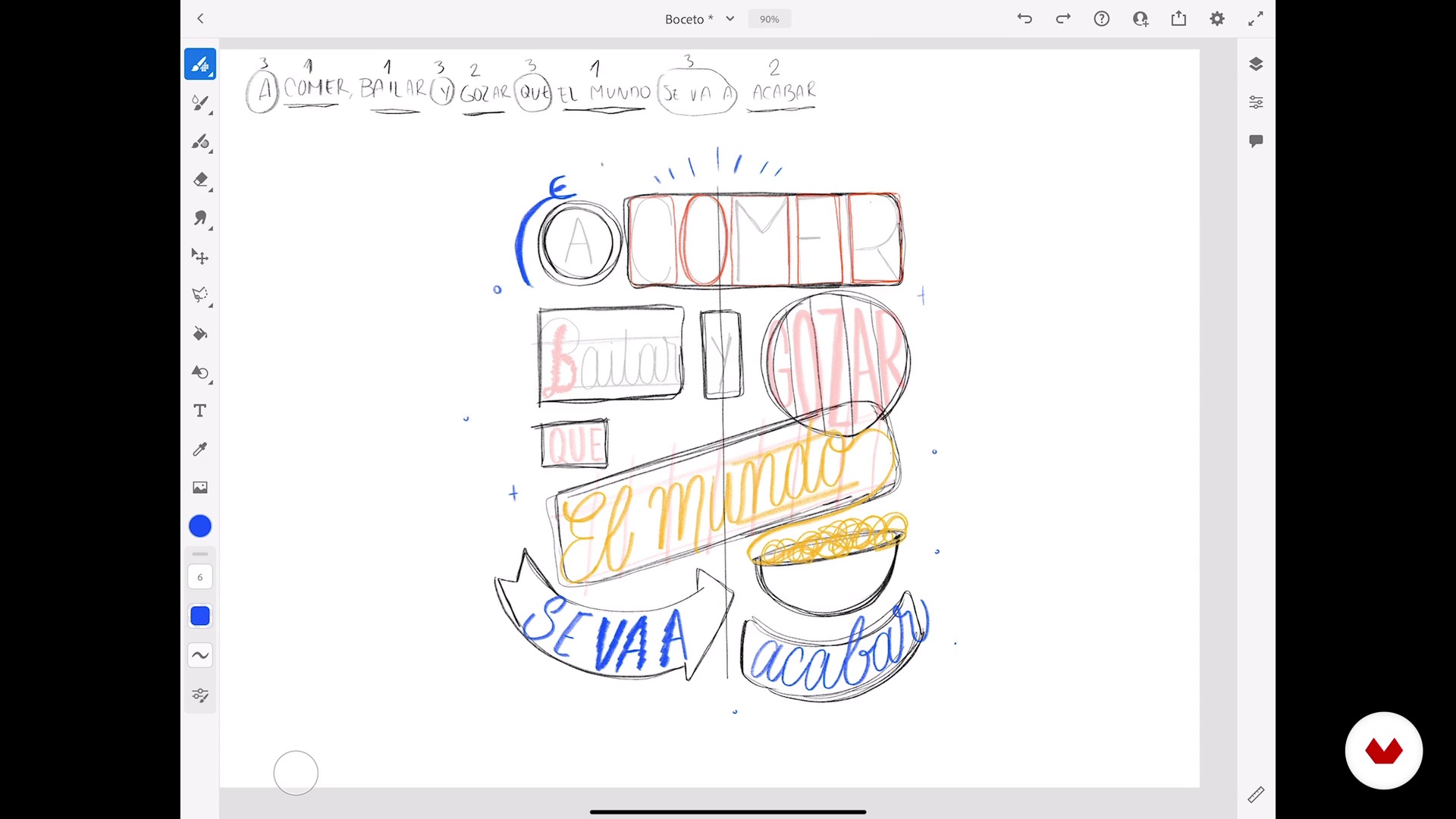Tap the touch shortcut circle
Image resolution: width=1456 pixels, height=819 pixels.
tap(296, 773)
